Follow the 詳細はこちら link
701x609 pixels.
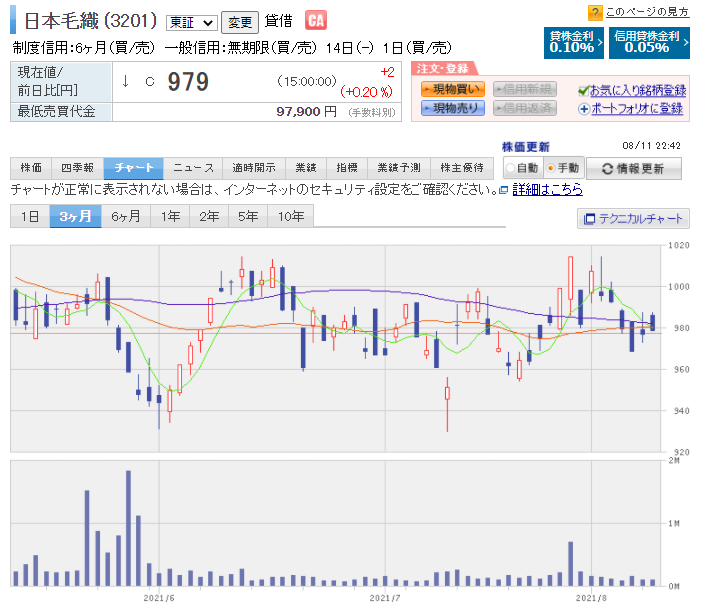point(547,190)
